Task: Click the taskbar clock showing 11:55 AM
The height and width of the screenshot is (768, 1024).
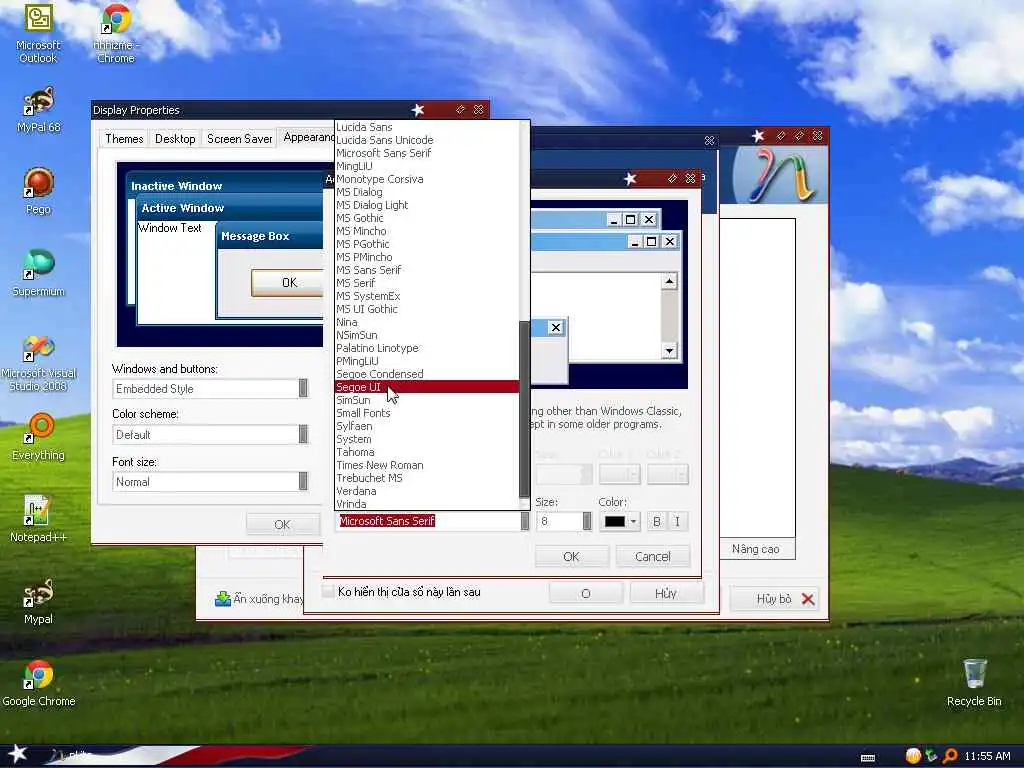Action: 987,756
